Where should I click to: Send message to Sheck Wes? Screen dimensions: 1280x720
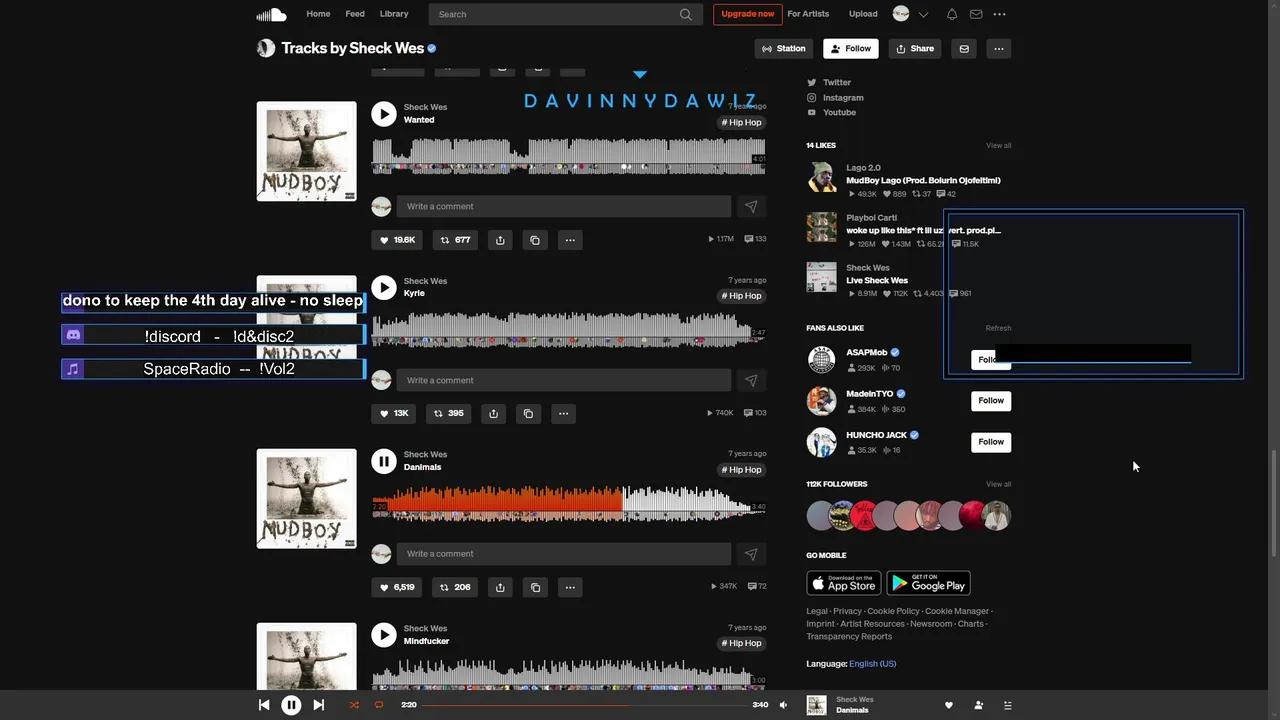(x=964, y=48)
